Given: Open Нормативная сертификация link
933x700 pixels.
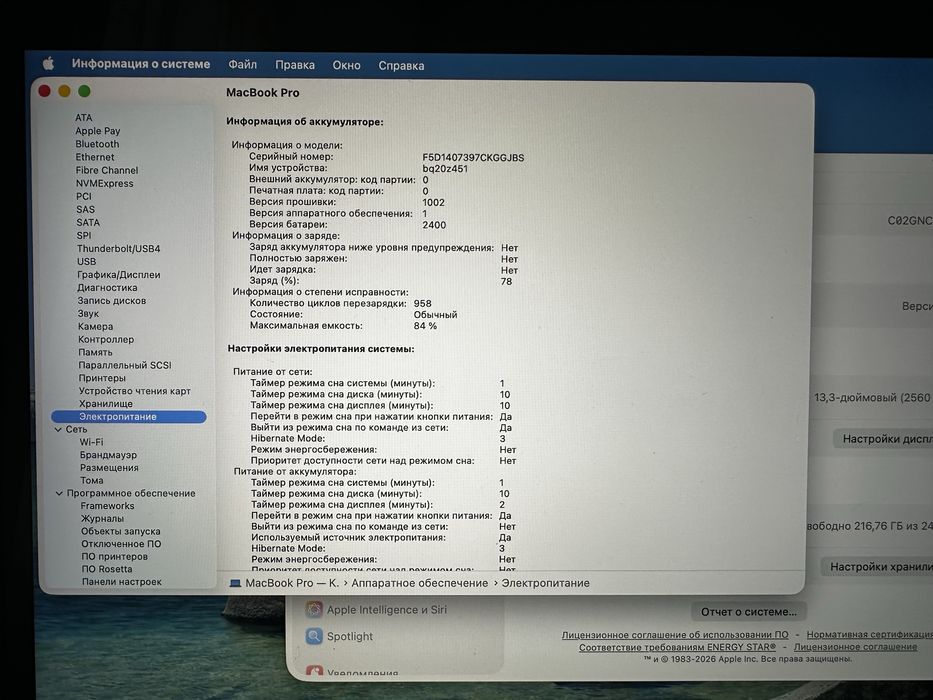Looking at the screenshot, I should [869, 635].
